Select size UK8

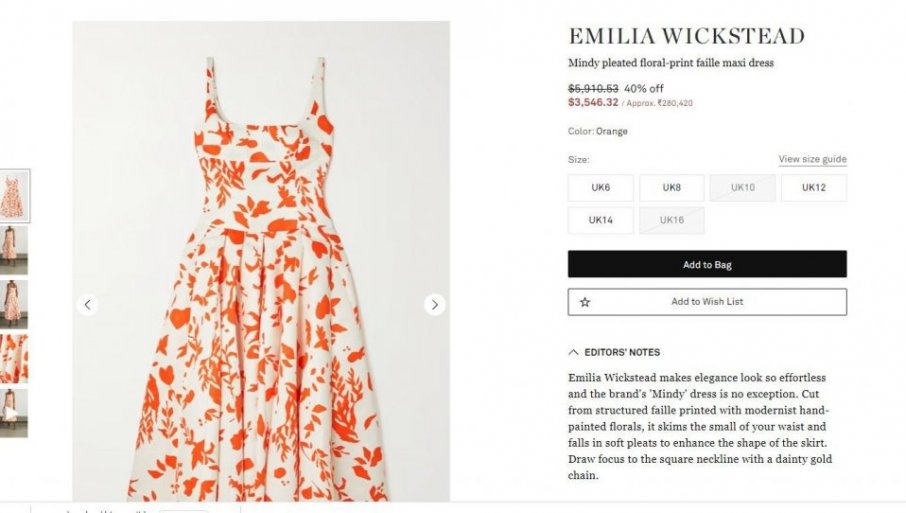671,188
